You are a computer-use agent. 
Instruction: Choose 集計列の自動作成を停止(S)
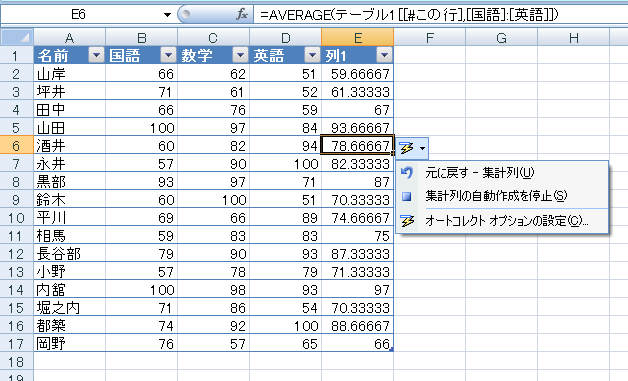502,196
